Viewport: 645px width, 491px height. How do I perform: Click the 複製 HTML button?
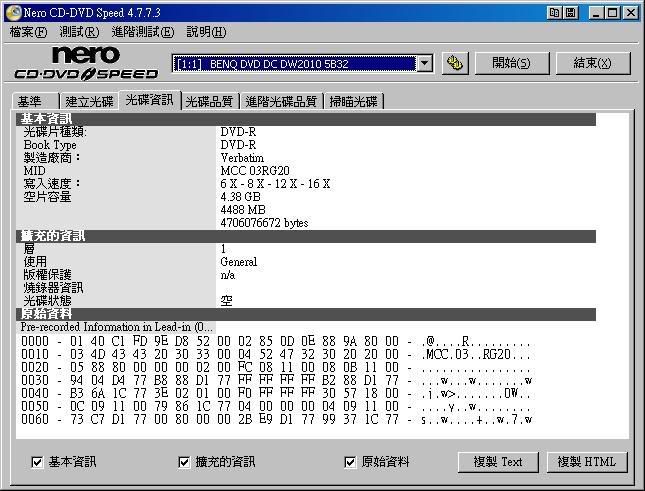587,462
